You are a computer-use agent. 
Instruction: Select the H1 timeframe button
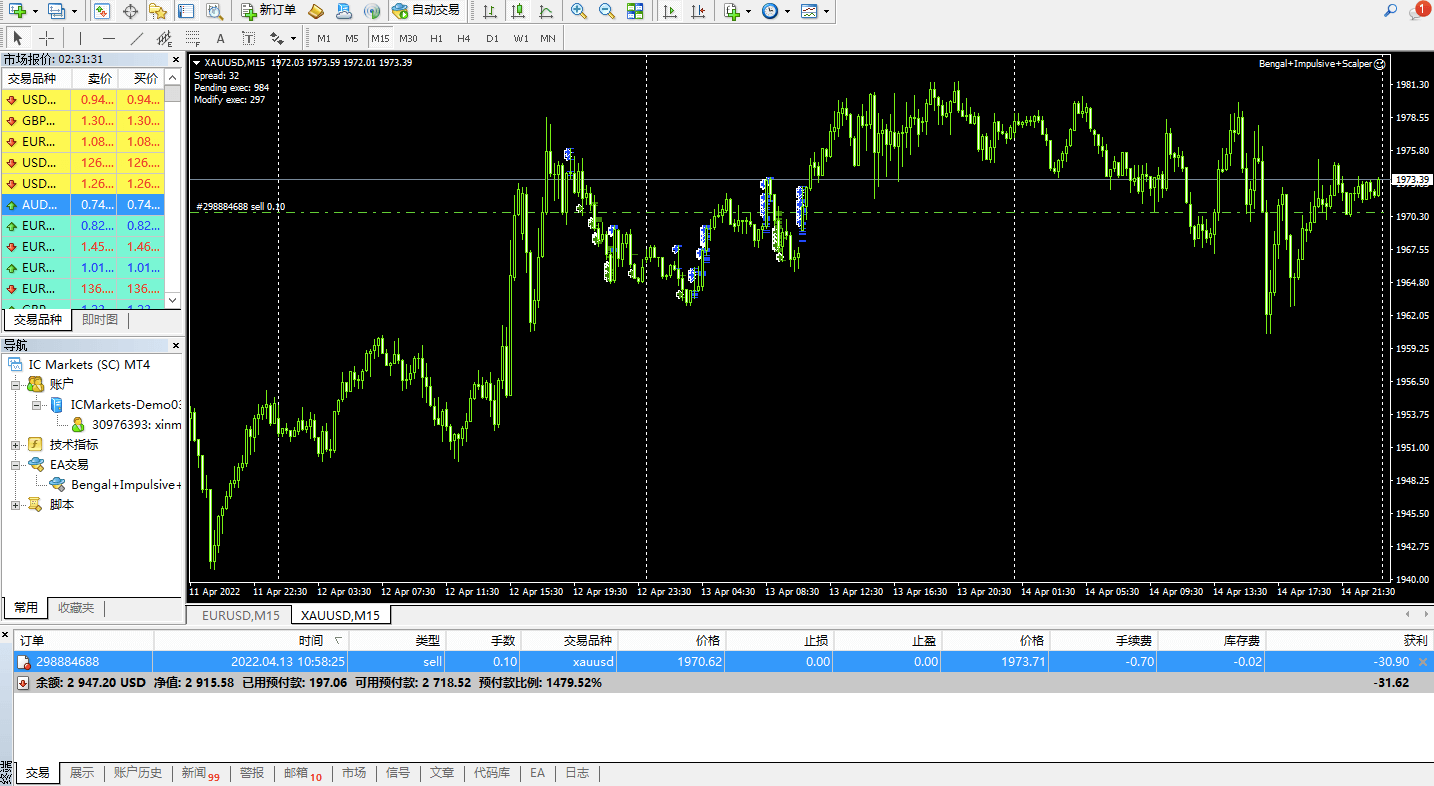point(436,38)
